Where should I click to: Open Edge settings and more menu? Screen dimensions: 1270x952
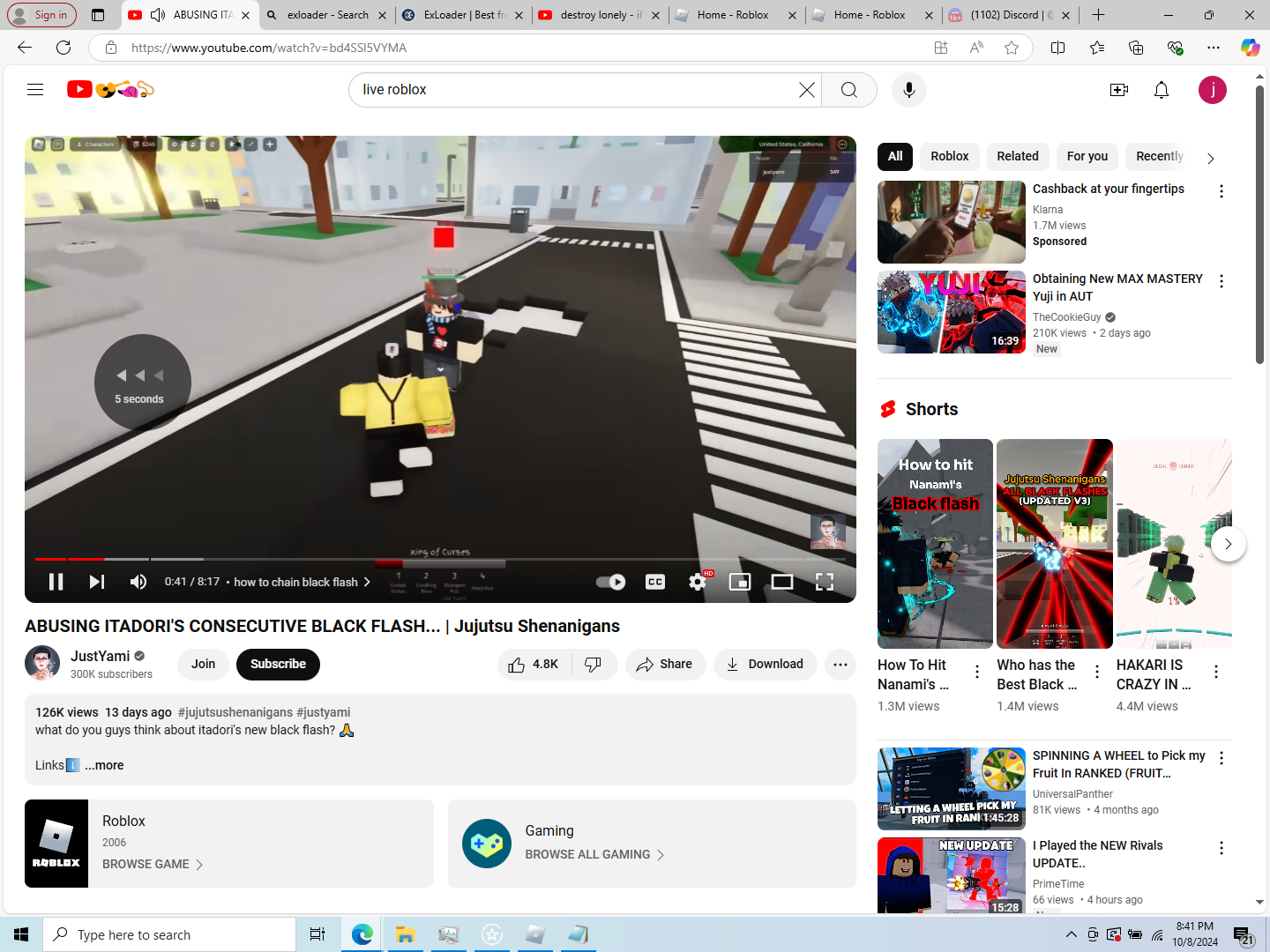point(1214,48)
